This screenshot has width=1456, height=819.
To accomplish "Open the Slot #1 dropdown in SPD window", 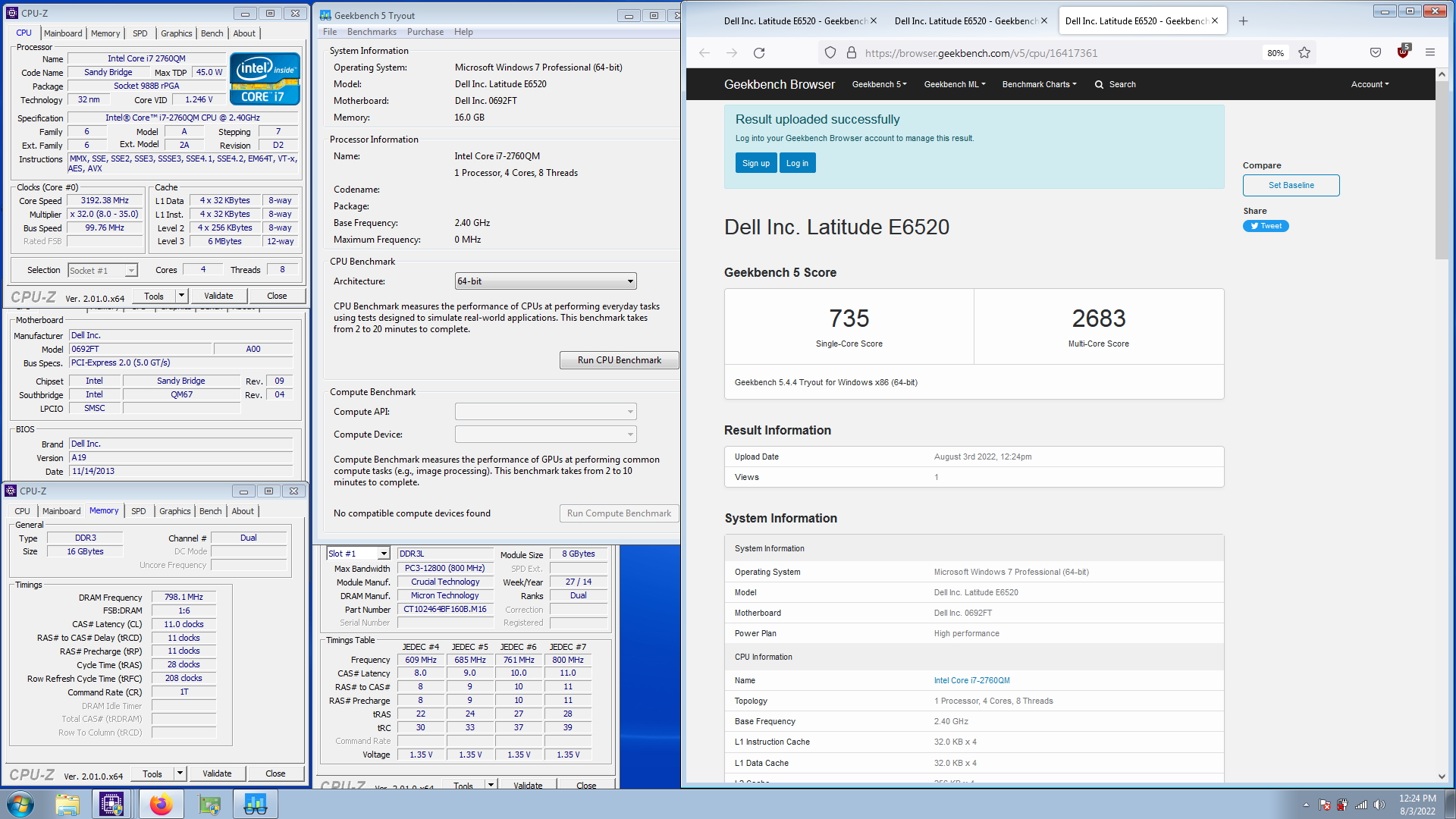I will pos(358,554).
